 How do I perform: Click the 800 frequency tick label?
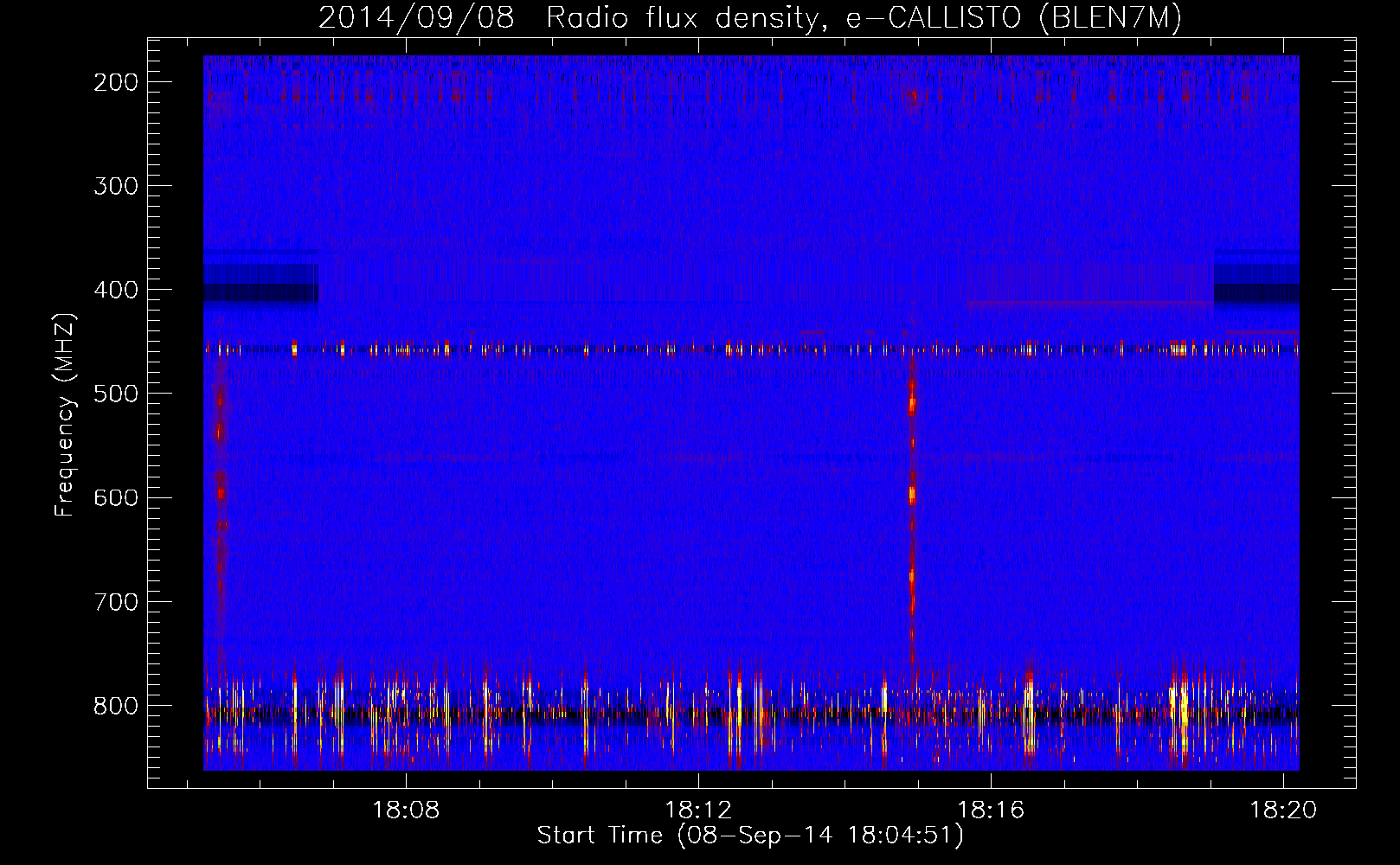click(116, 706)
